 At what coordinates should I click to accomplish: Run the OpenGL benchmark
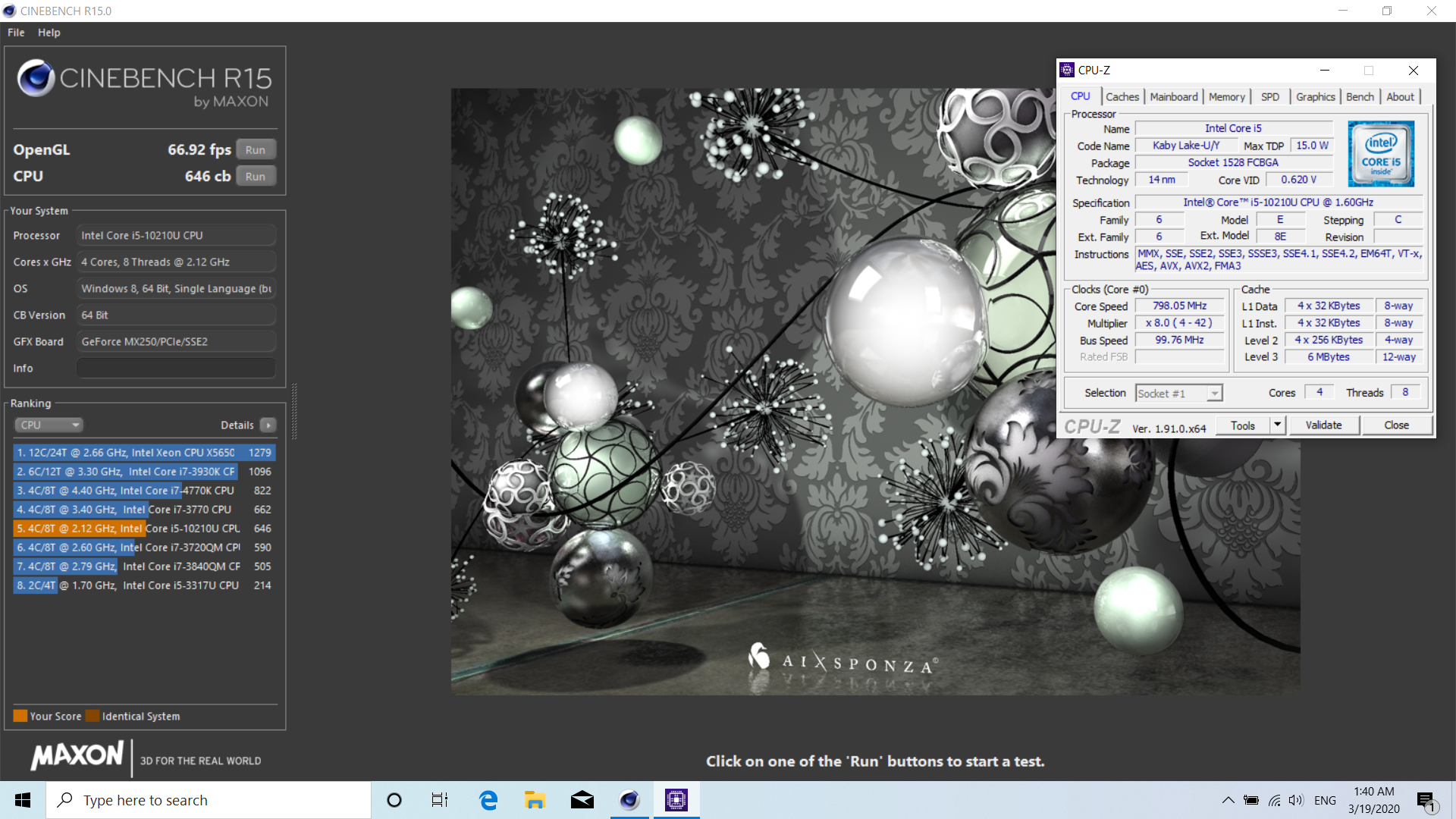click(x=256, y=149)
